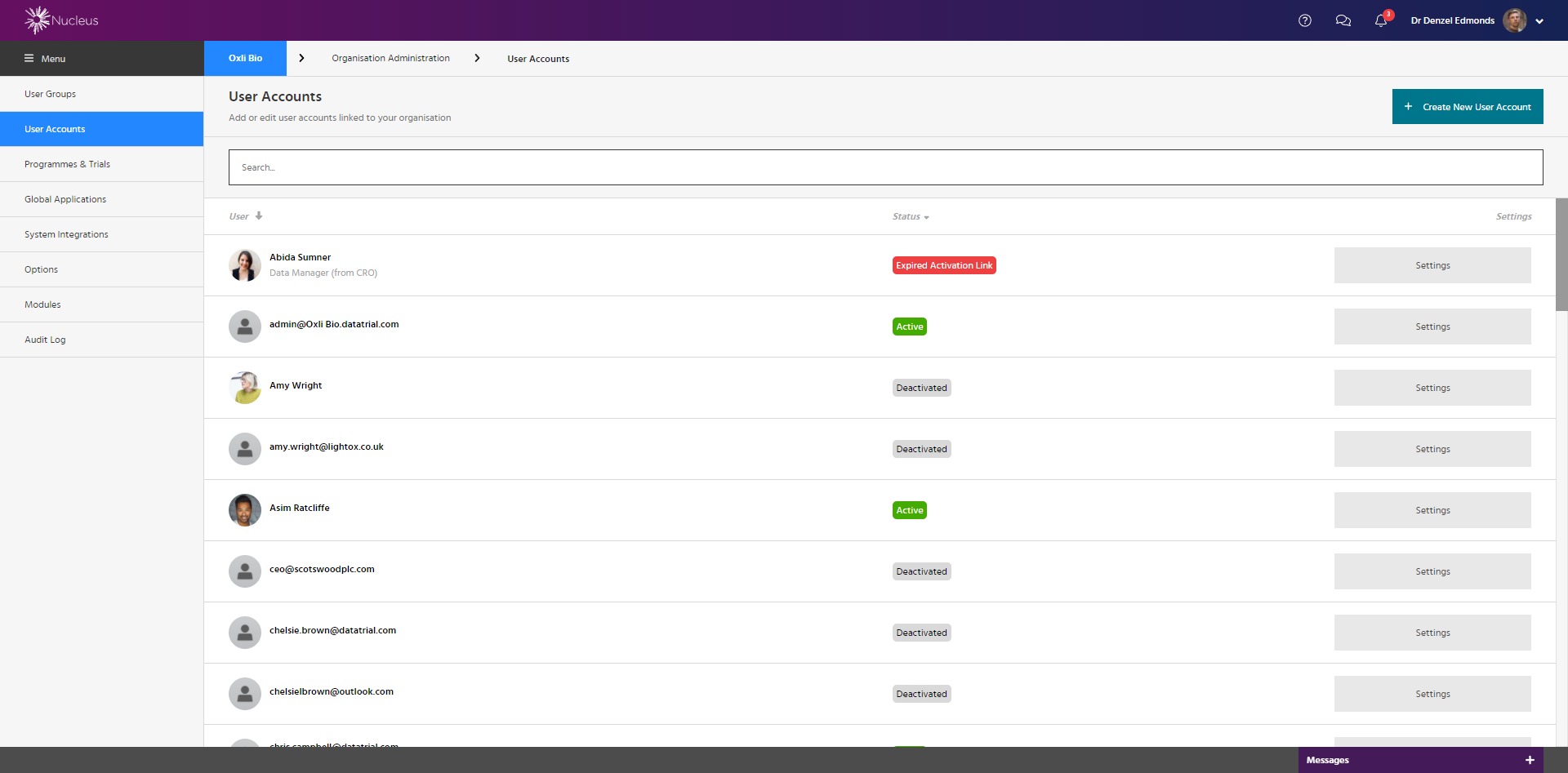The image size is (1568, 773).
Task: Open Audit Log in sidebar
Action: coord(101,340)
